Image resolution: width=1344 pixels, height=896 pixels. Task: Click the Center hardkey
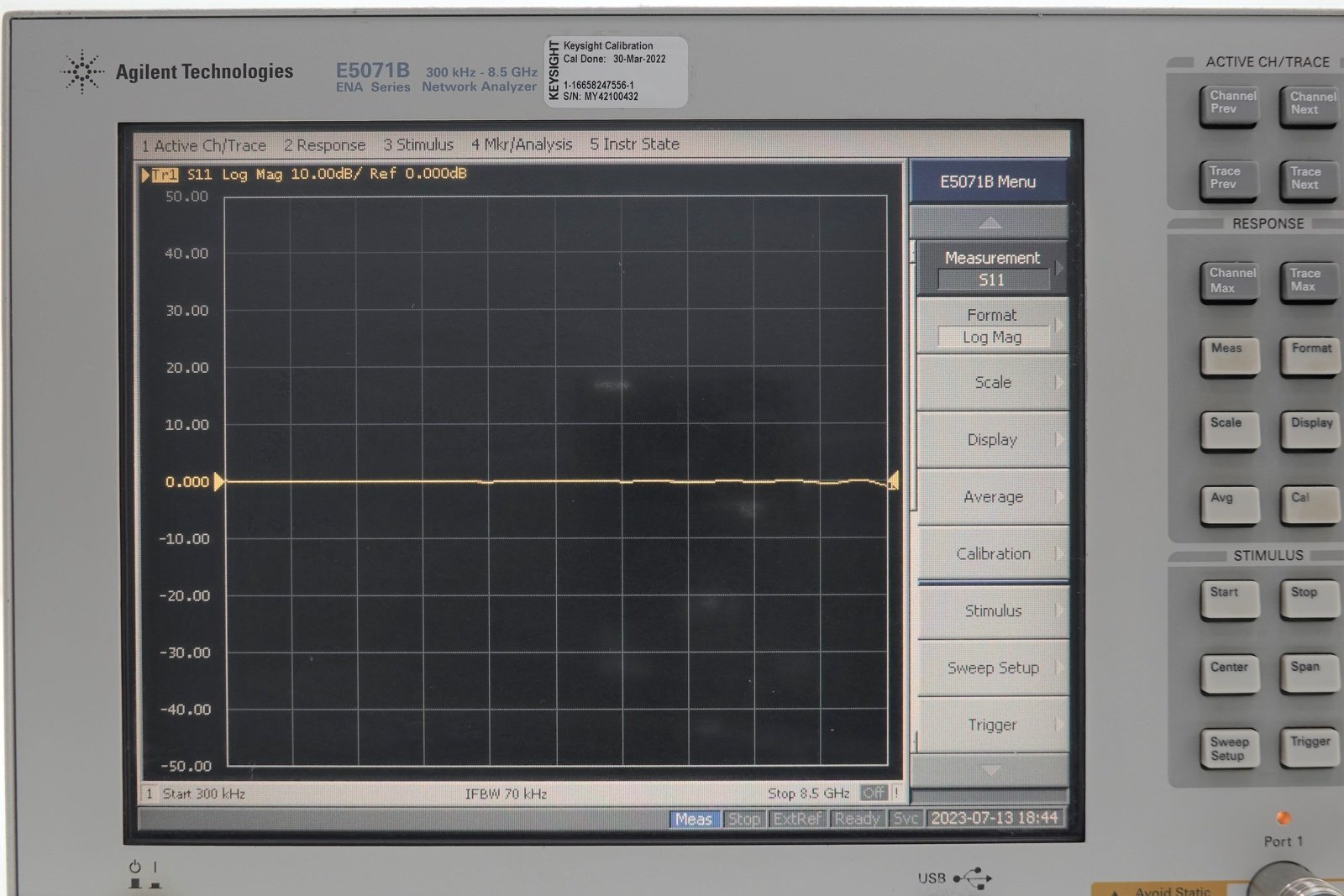(x=1230, y=676)
